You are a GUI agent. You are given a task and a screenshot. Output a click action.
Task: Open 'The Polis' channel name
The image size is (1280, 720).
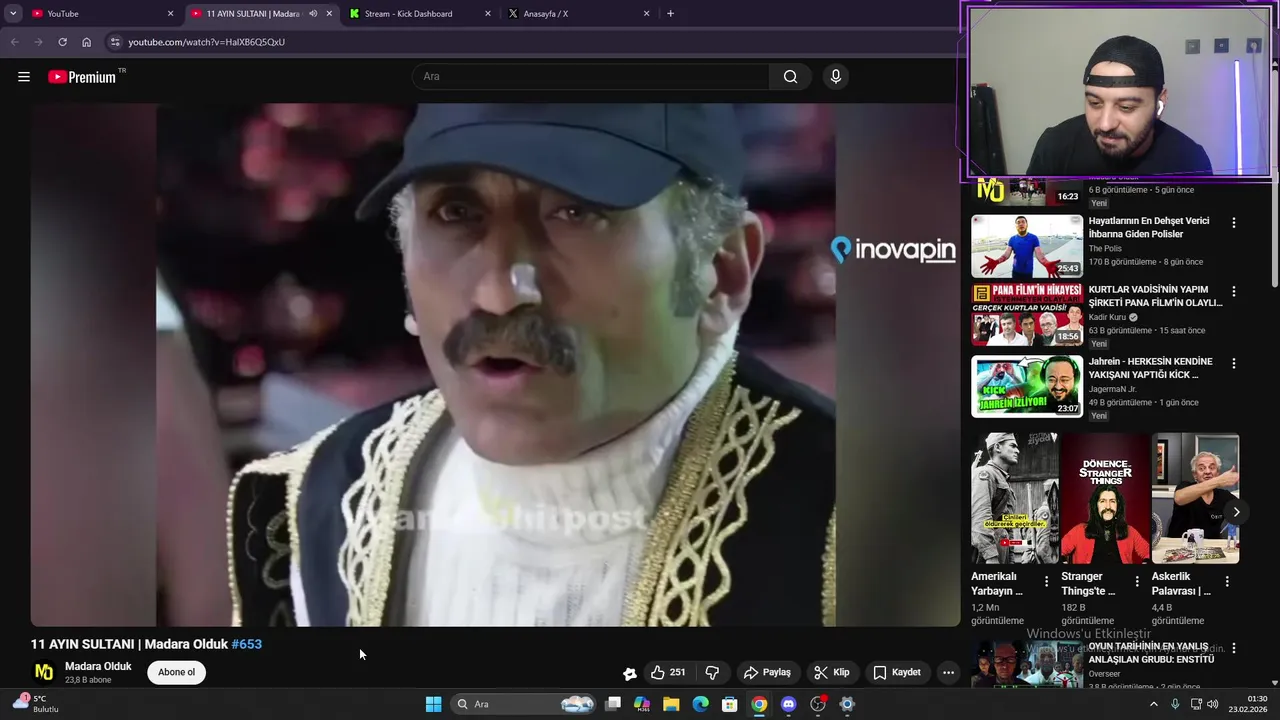click(x=1105, y=249)
